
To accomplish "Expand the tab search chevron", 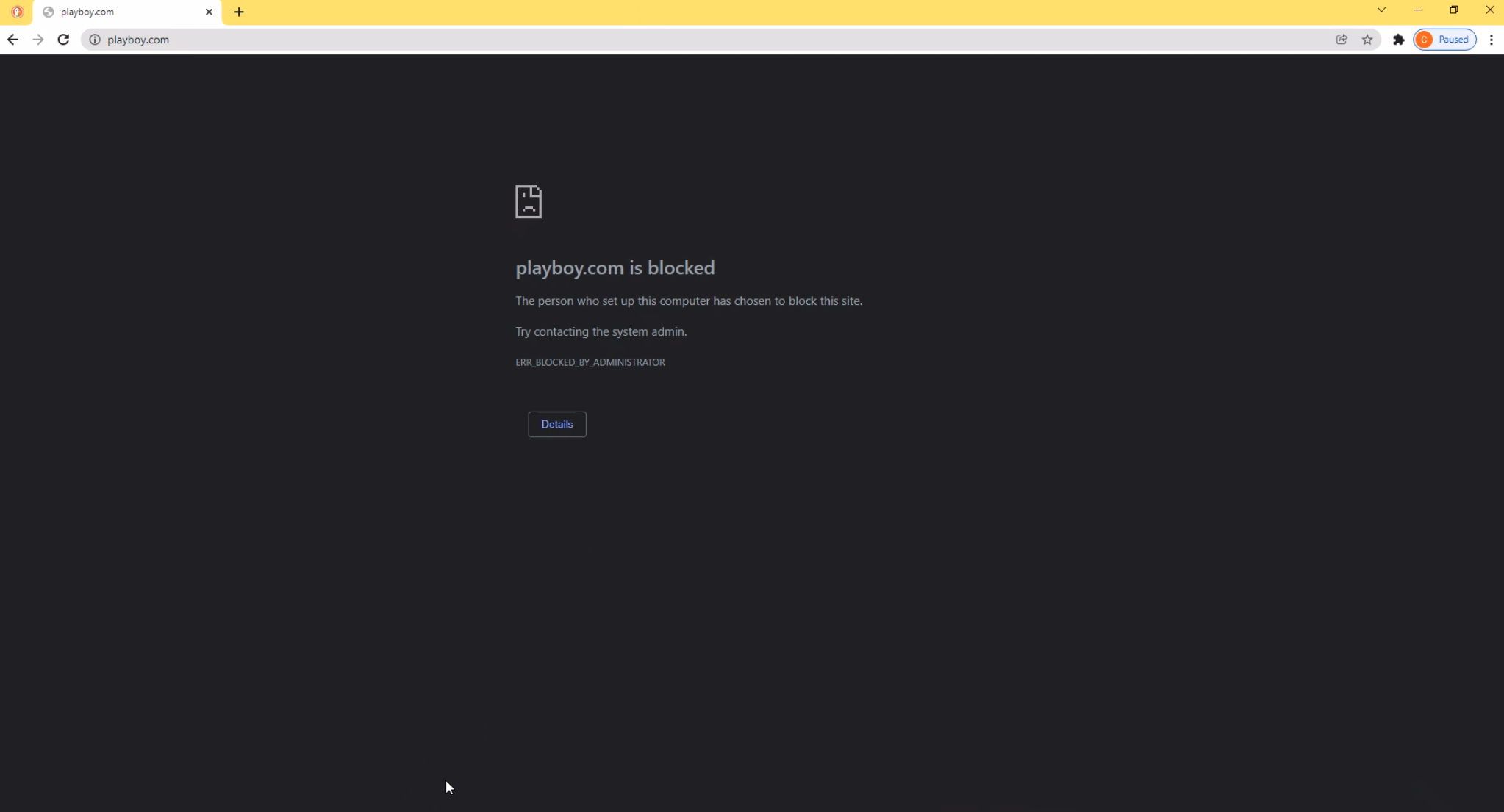I will click(1381, 10).
